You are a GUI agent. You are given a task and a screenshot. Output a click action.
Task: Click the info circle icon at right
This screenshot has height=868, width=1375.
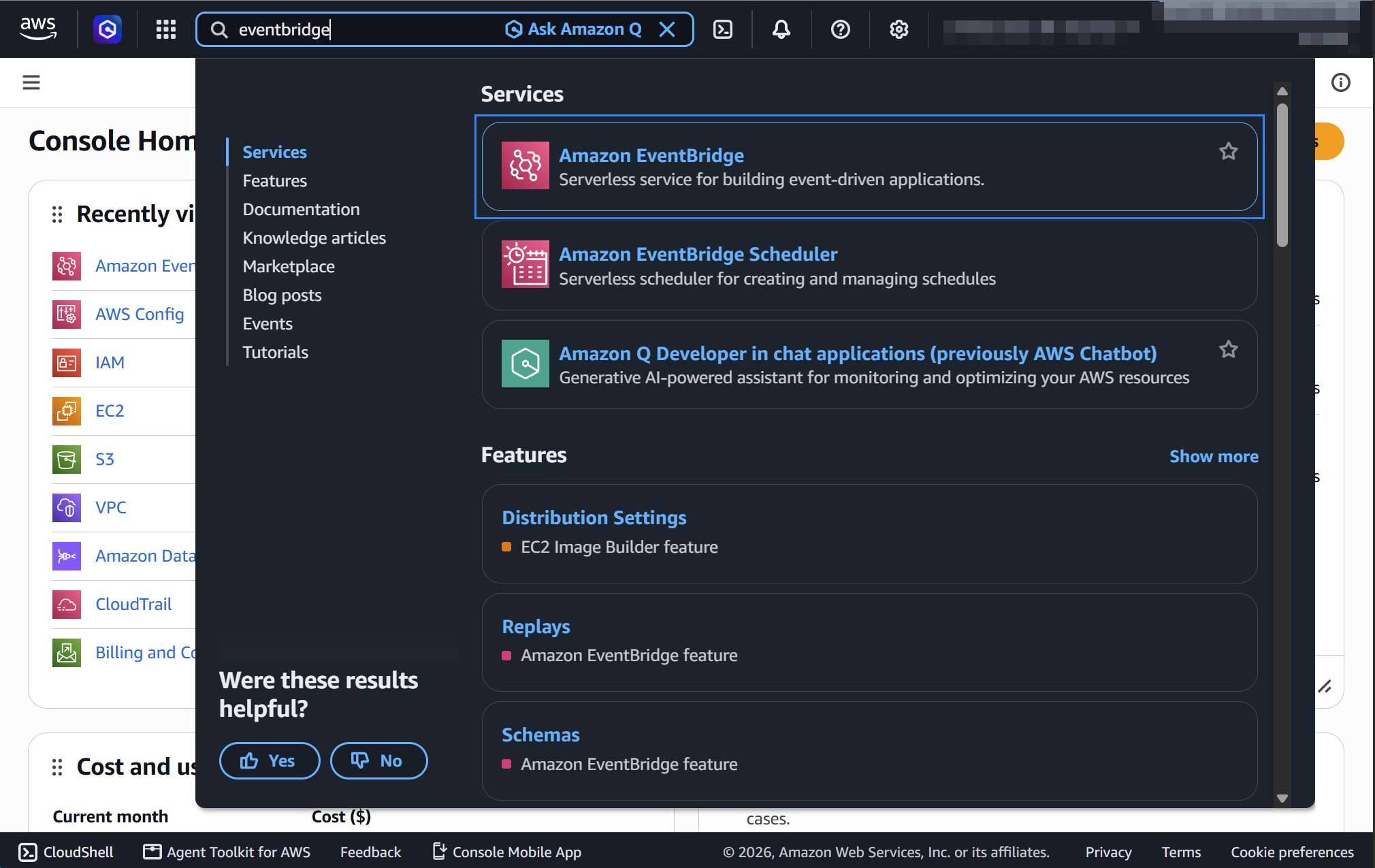[1341, 82]
